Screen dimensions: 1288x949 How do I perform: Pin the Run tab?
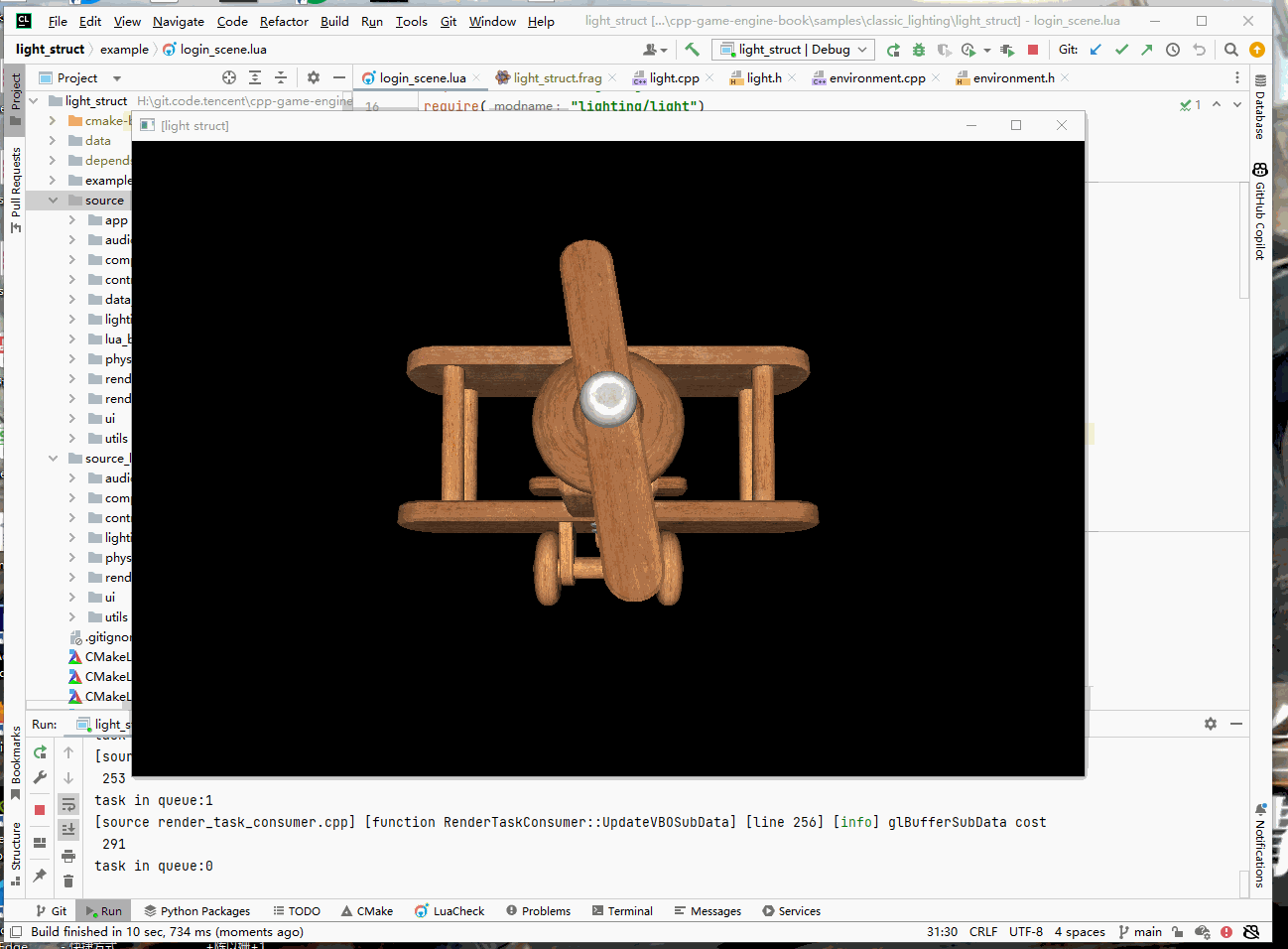(40, 875)
